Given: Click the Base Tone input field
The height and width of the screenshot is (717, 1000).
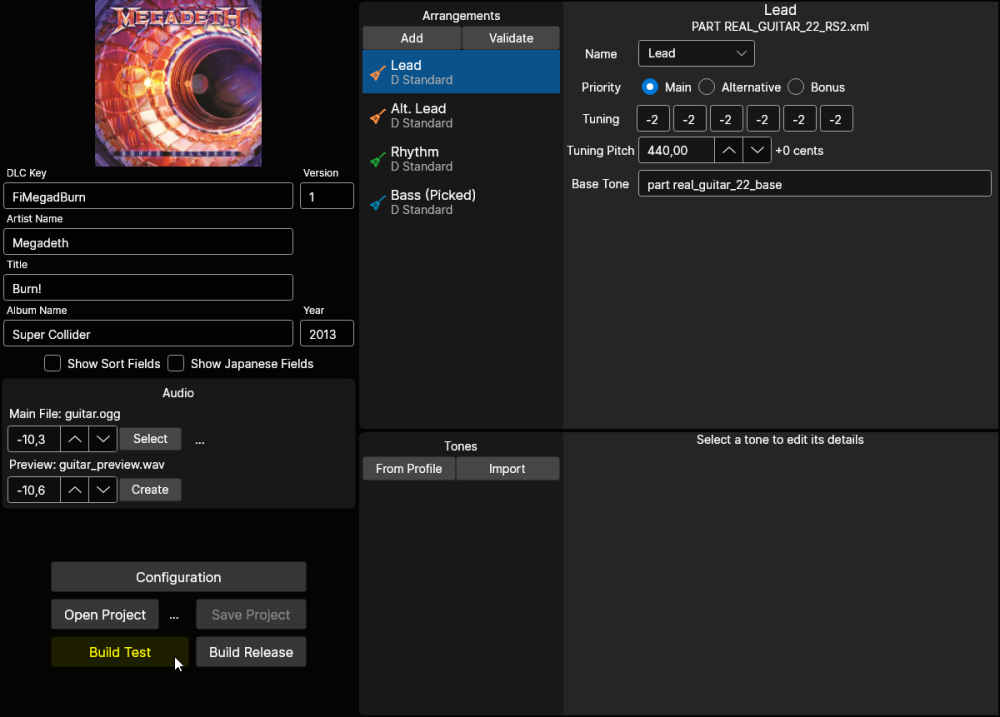Looking at the screenshot, I should [x=814, y=185].
